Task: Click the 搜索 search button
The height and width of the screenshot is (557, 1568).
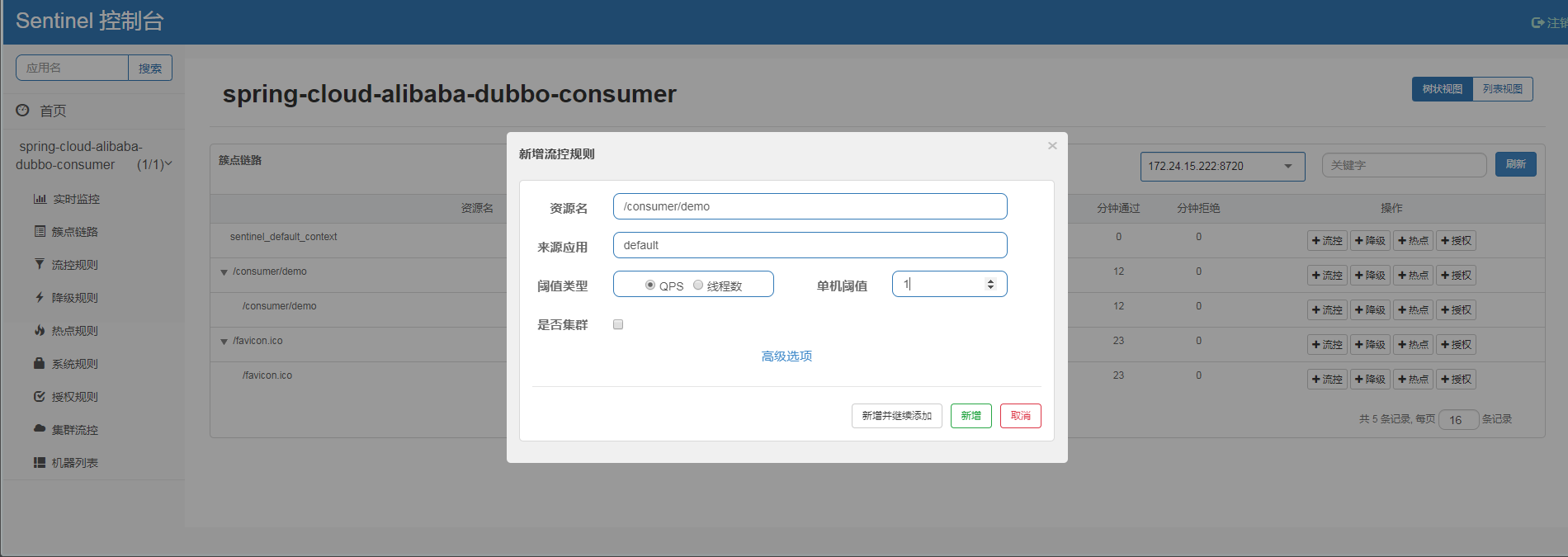Action: click(150, 68)
